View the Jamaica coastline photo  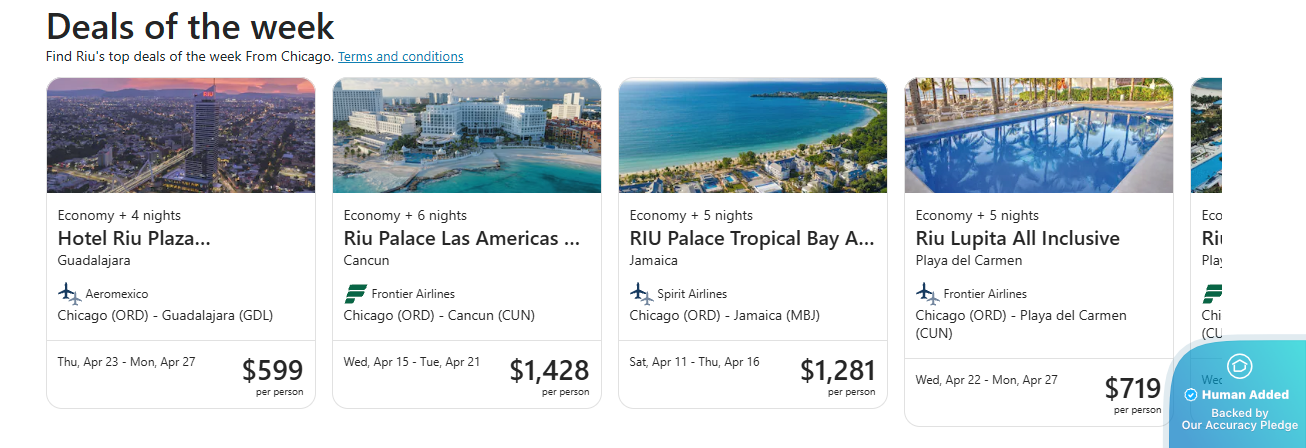[x=753, y=135]
